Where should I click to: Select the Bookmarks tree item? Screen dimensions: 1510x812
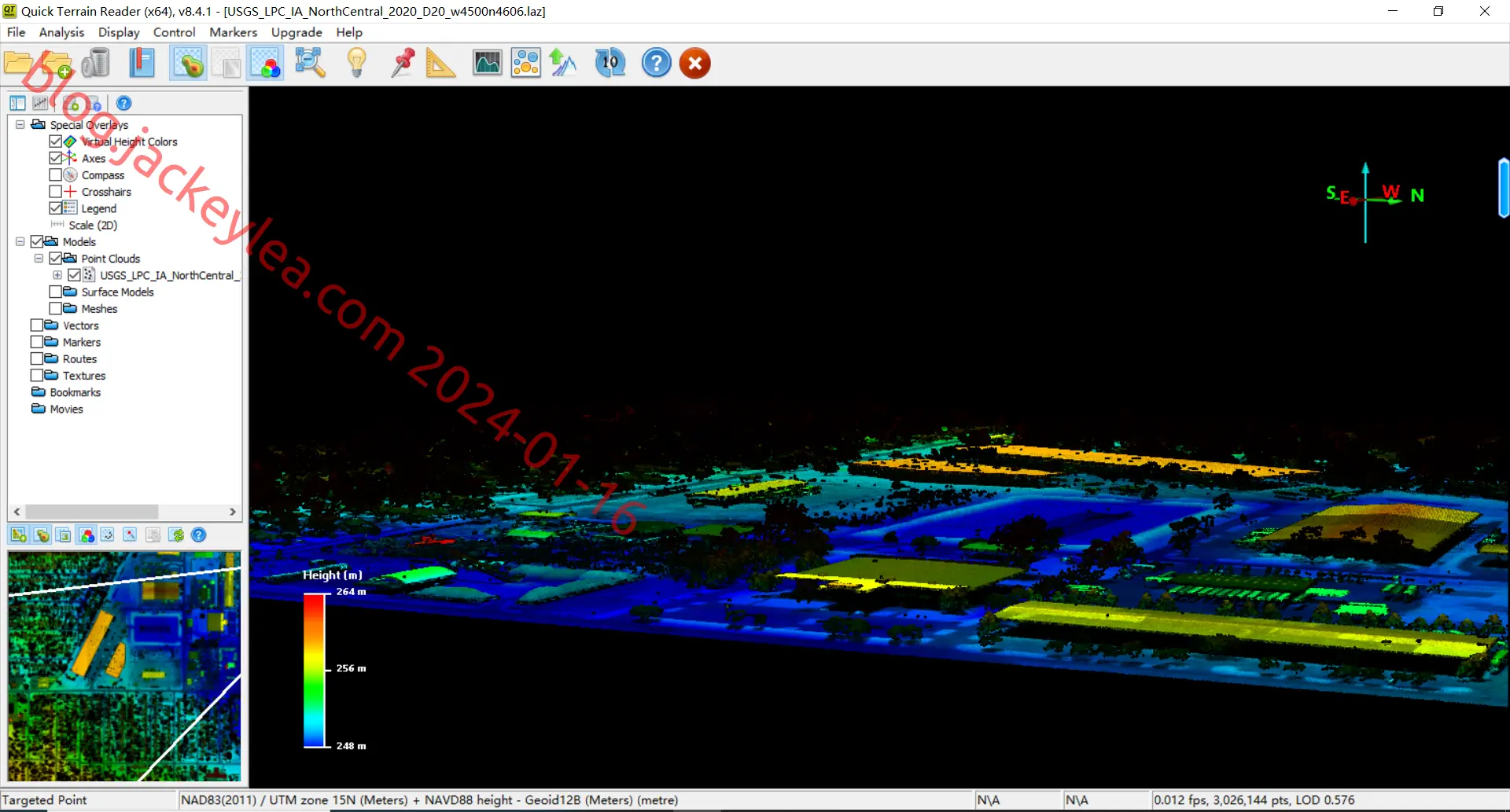[75, 392]
